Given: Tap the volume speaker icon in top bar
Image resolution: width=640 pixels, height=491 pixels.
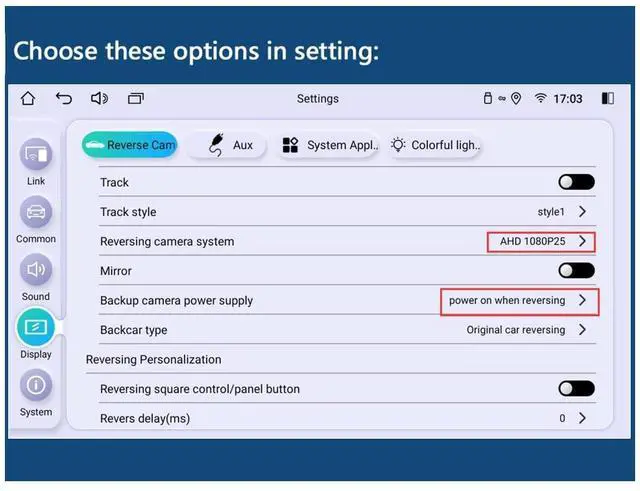Looking at the screenshot, I should (99, 99).
